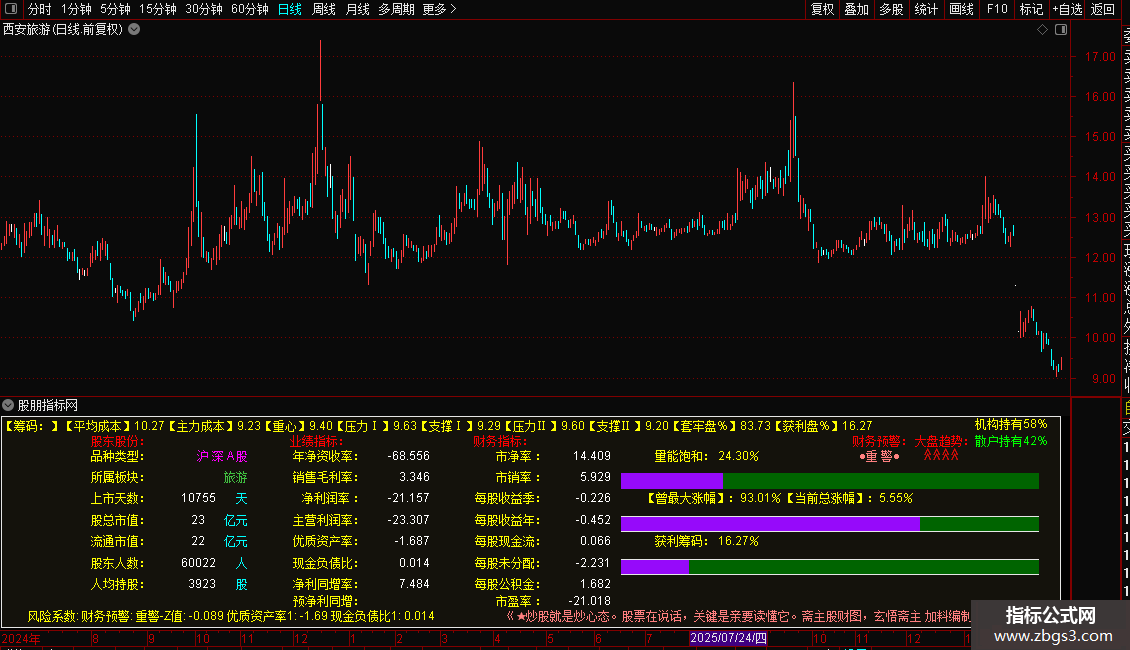Open the 画线 drawing tools

[961, 9]
